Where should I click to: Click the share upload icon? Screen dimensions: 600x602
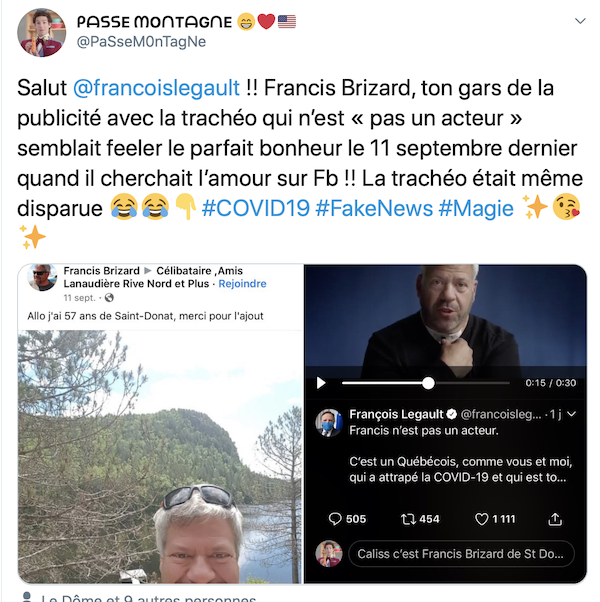[555, 519]
